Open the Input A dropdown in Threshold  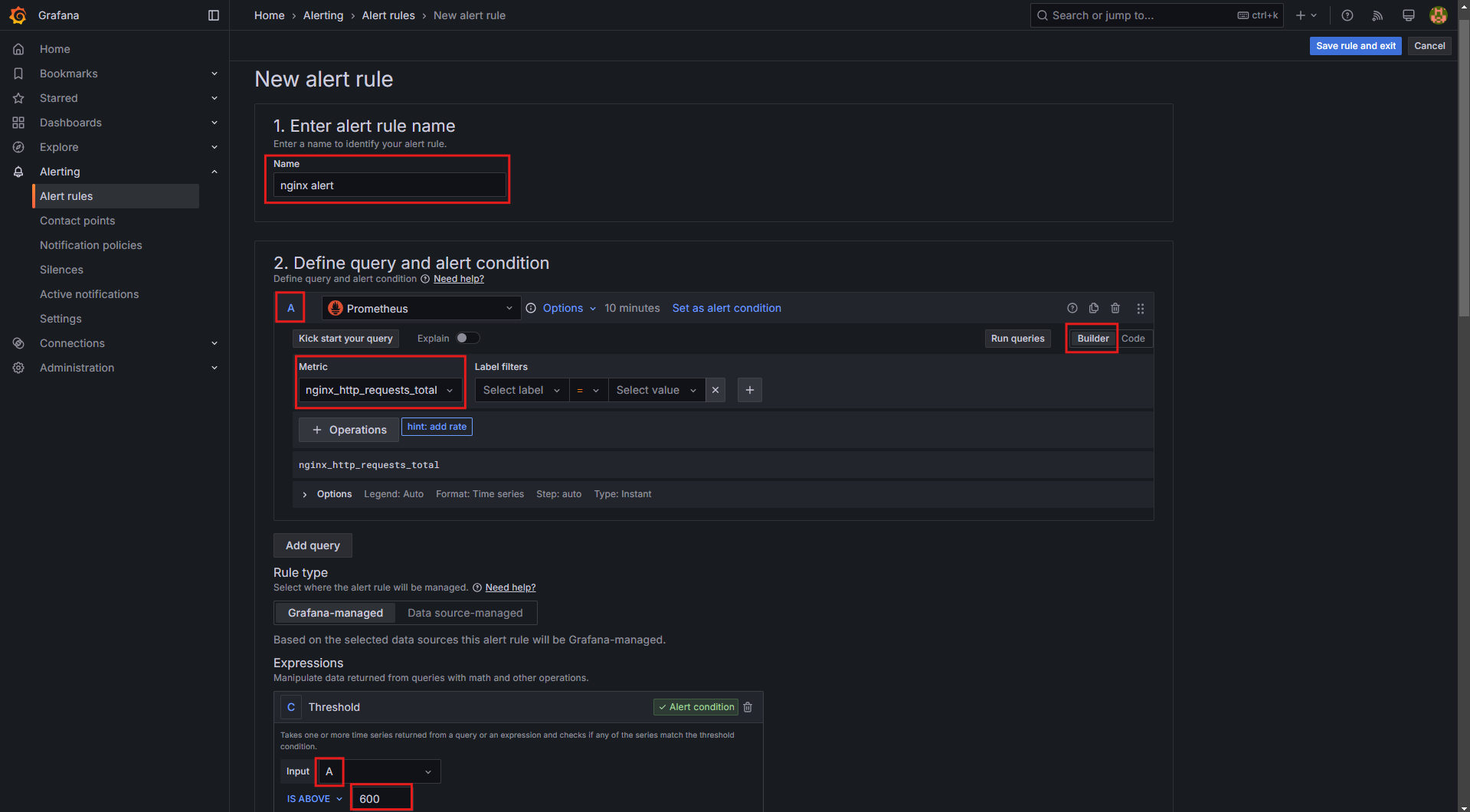coord(379,771)
